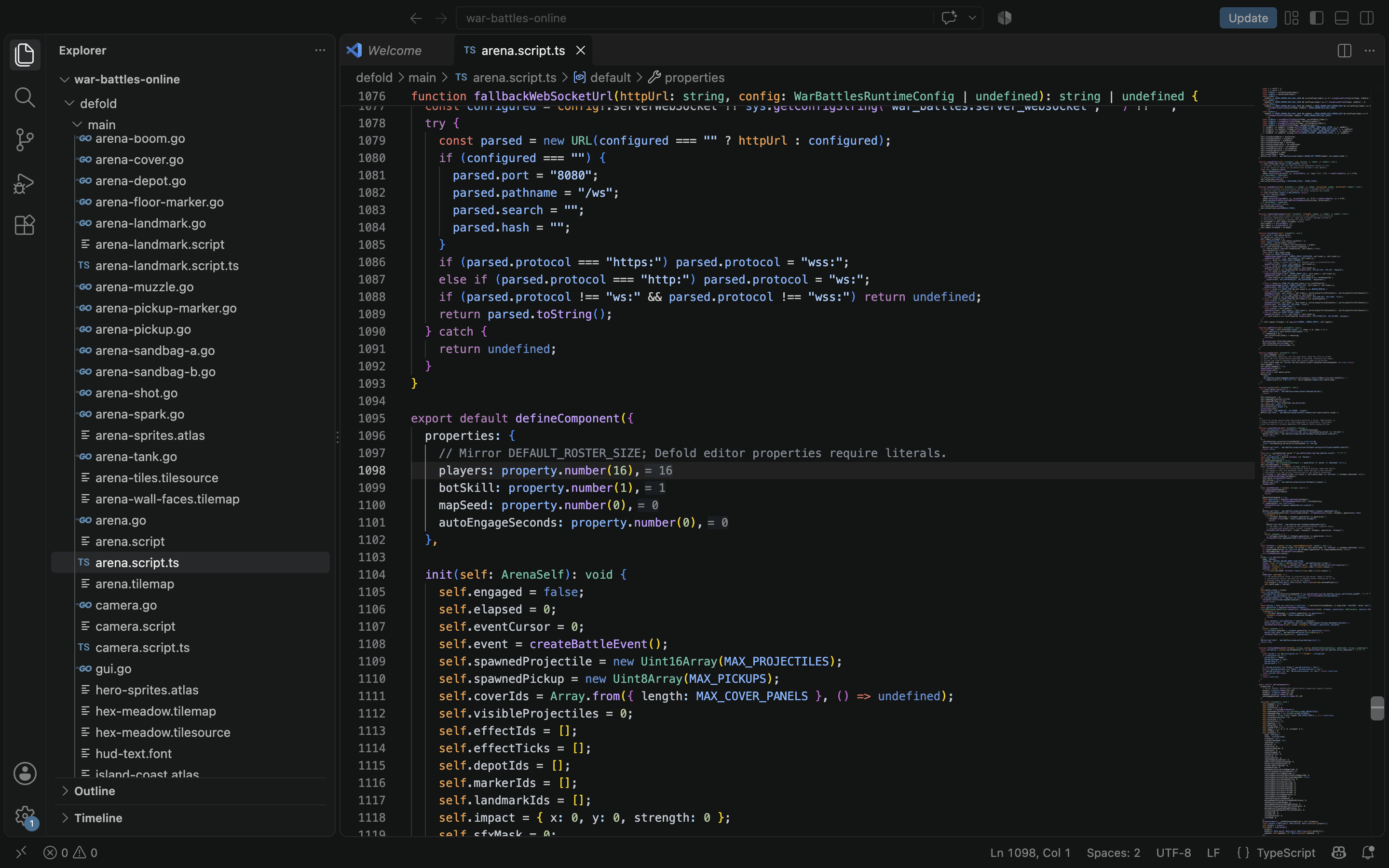Click the Update button
Viewport: 1389px width, 868px height.
(1248, 18)
